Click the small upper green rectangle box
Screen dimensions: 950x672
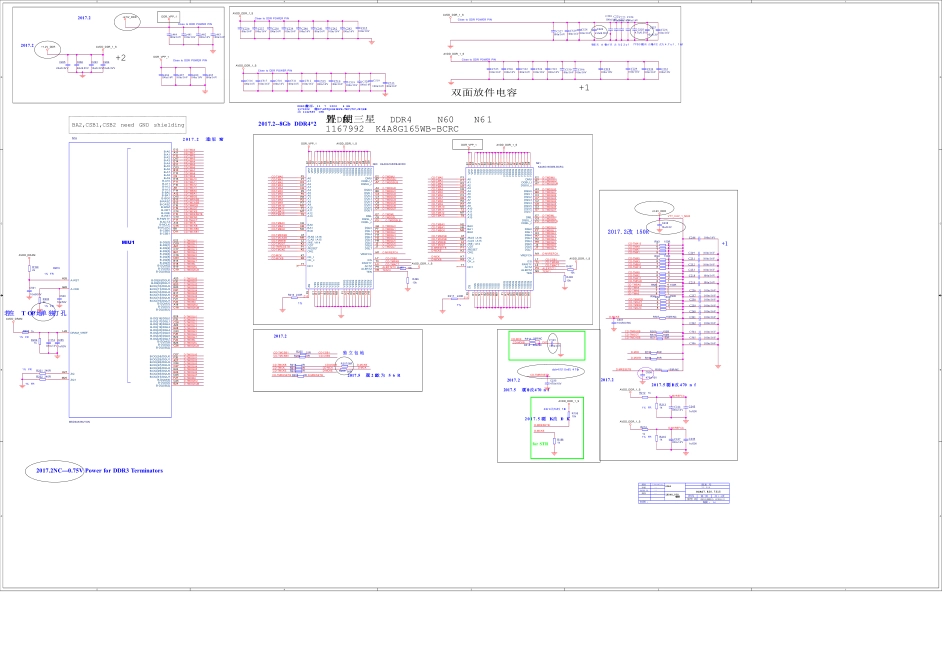(547, 345)
